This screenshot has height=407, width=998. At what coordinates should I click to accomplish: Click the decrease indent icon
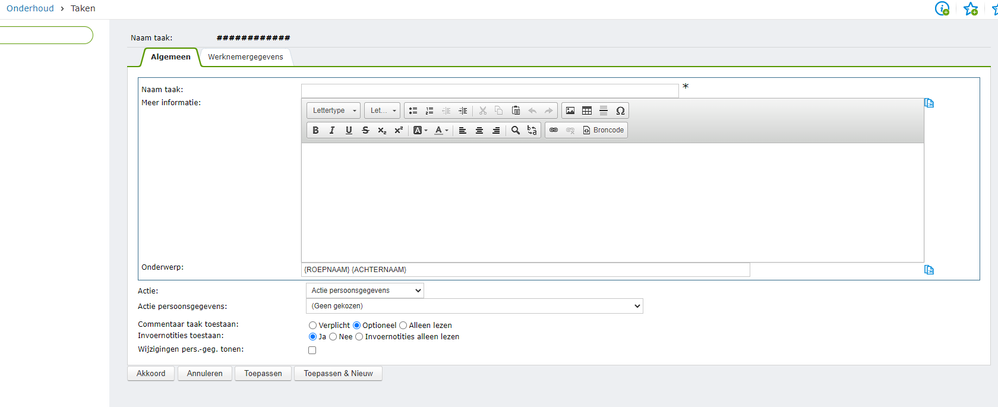click(x=446, y=110)
